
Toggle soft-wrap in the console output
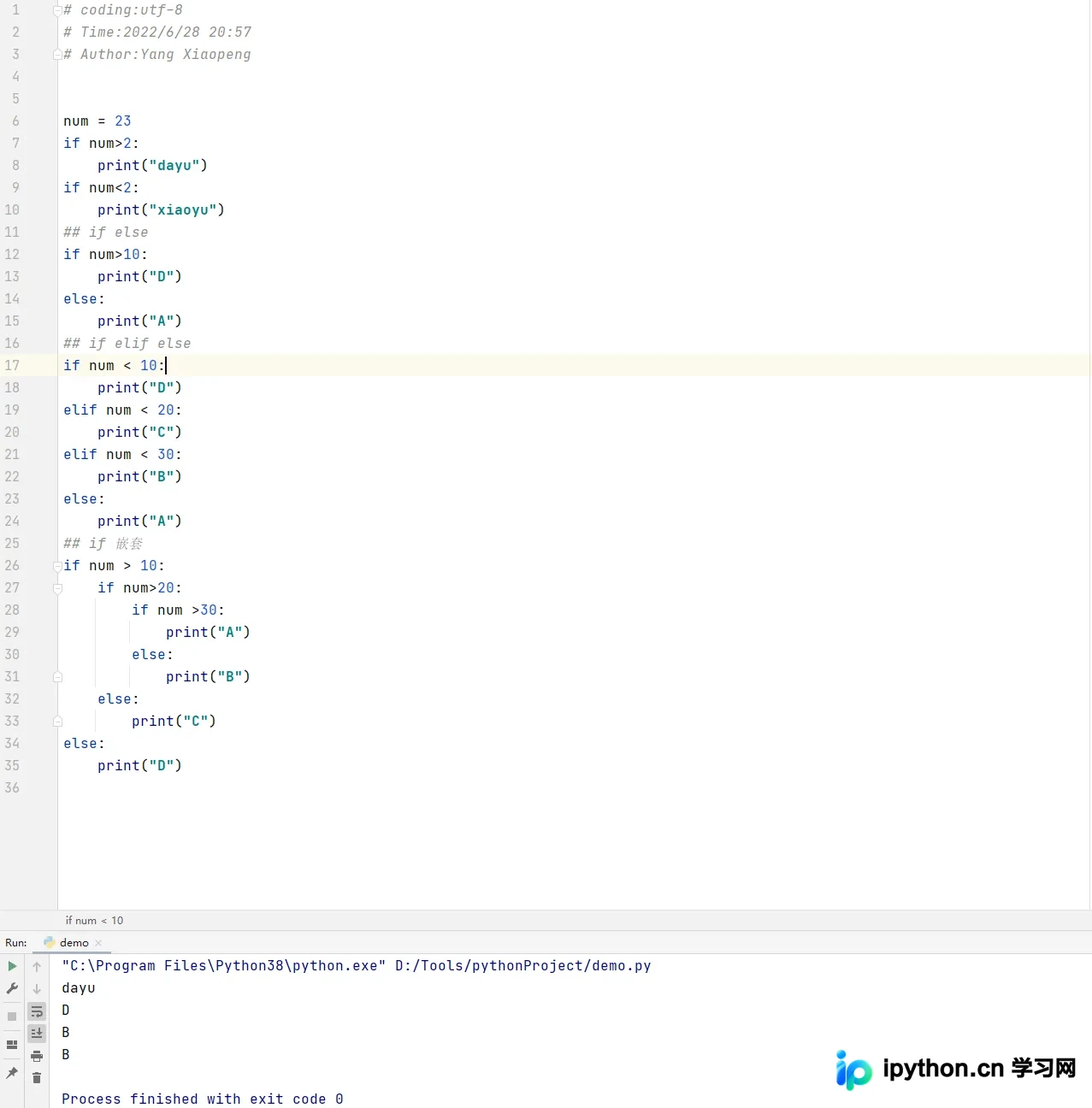click(37, 1011)
